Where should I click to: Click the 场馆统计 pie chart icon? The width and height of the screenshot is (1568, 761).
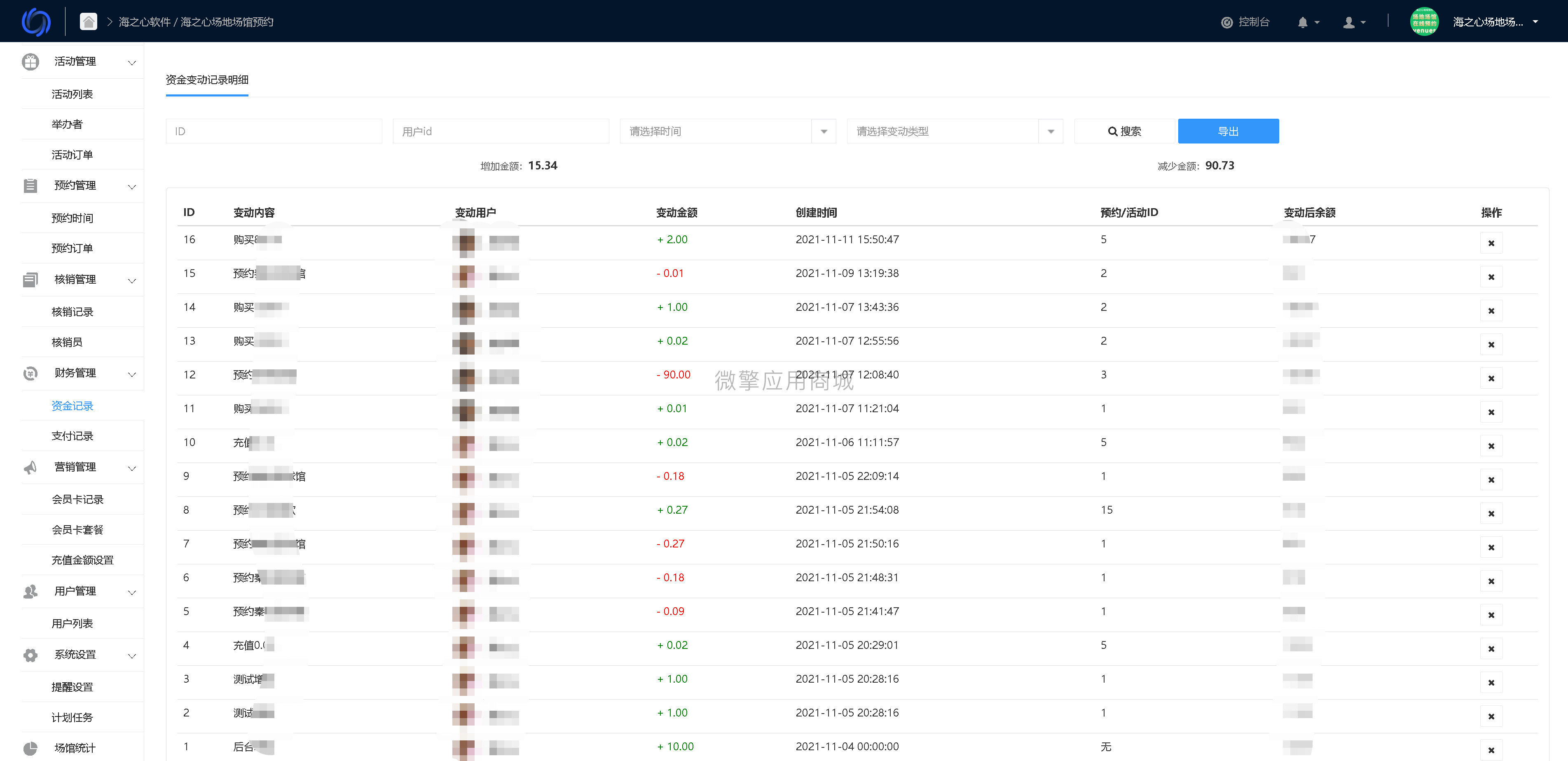point(30,747)
